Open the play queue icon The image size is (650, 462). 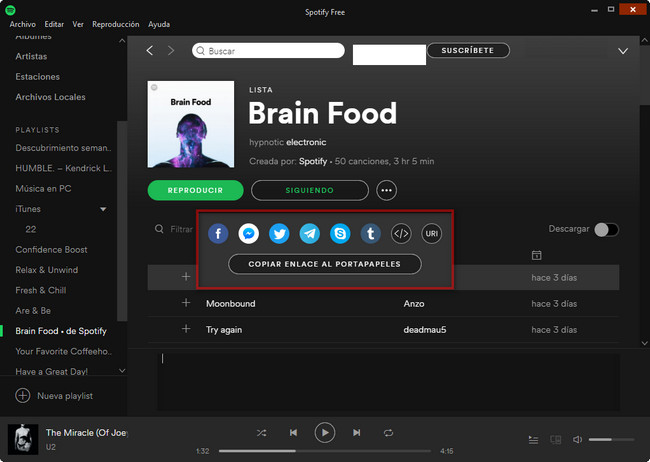click(x=534, y=440)
